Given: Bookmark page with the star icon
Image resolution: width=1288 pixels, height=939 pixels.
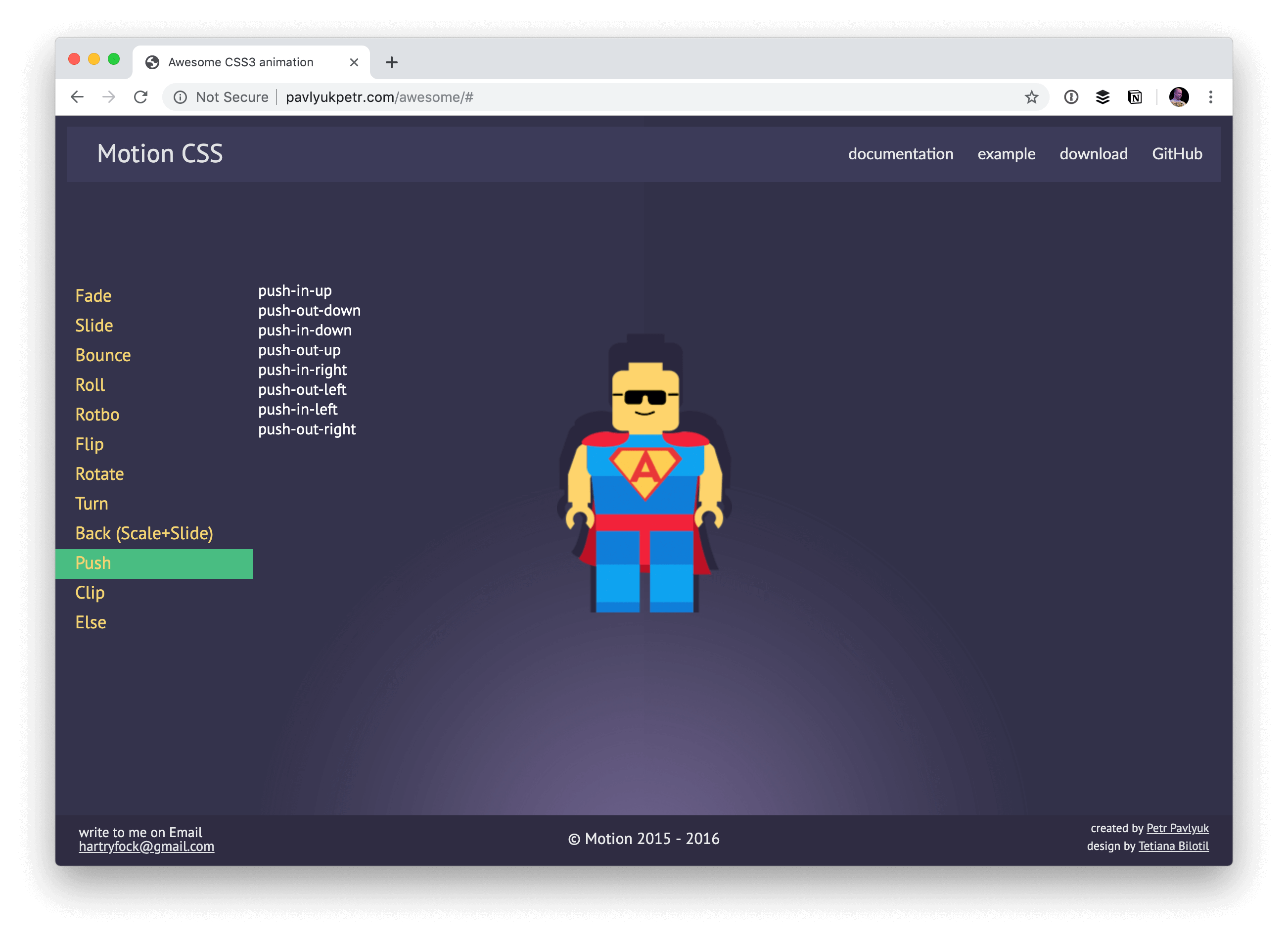Looking at the screenshot, I should (x=1031, y=97).
